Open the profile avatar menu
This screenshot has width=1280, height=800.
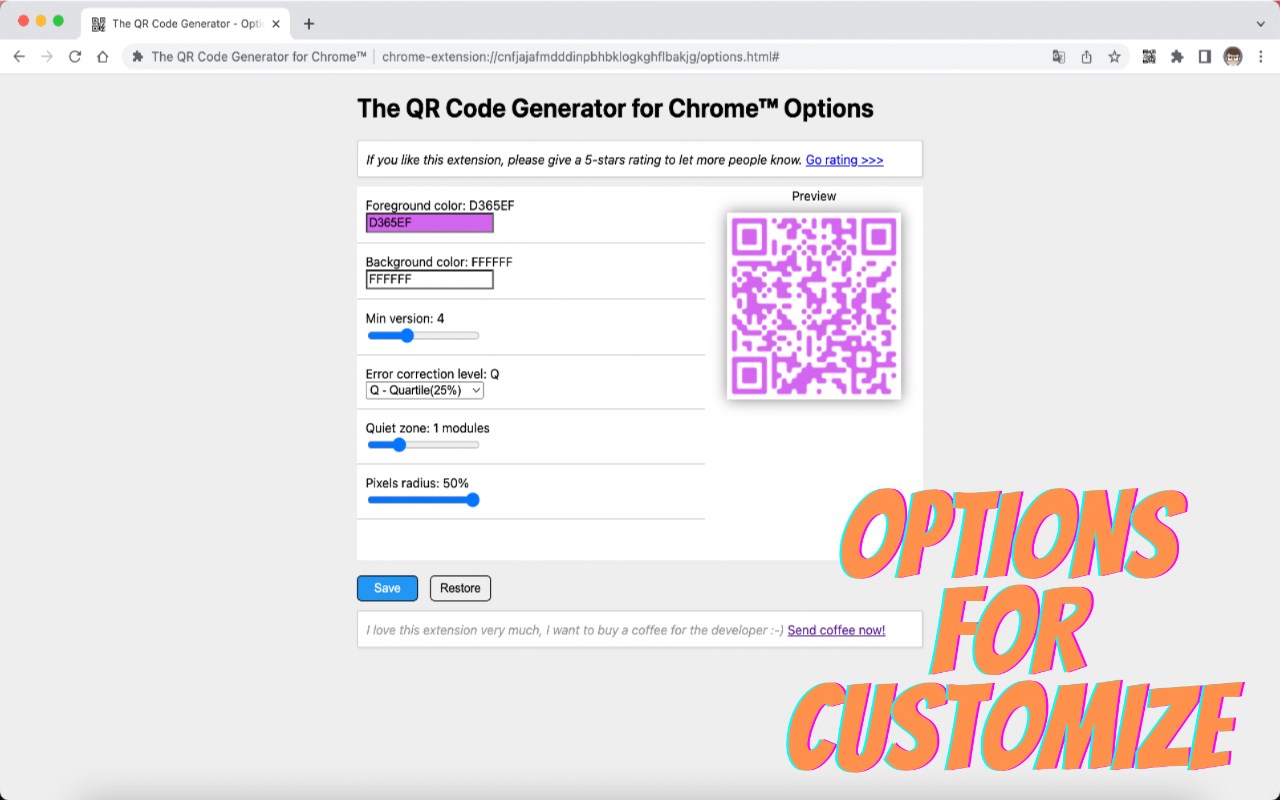(x=1233, y=57)
